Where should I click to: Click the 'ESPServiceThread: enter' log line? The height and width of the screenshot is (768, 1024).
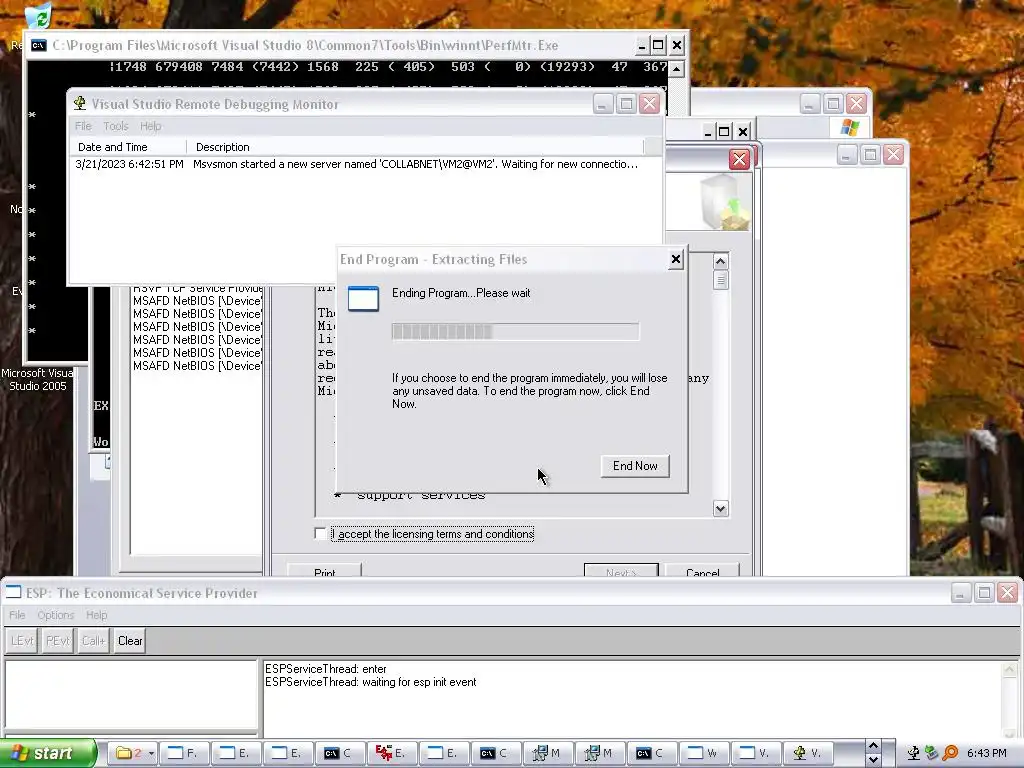coord(325,669)
